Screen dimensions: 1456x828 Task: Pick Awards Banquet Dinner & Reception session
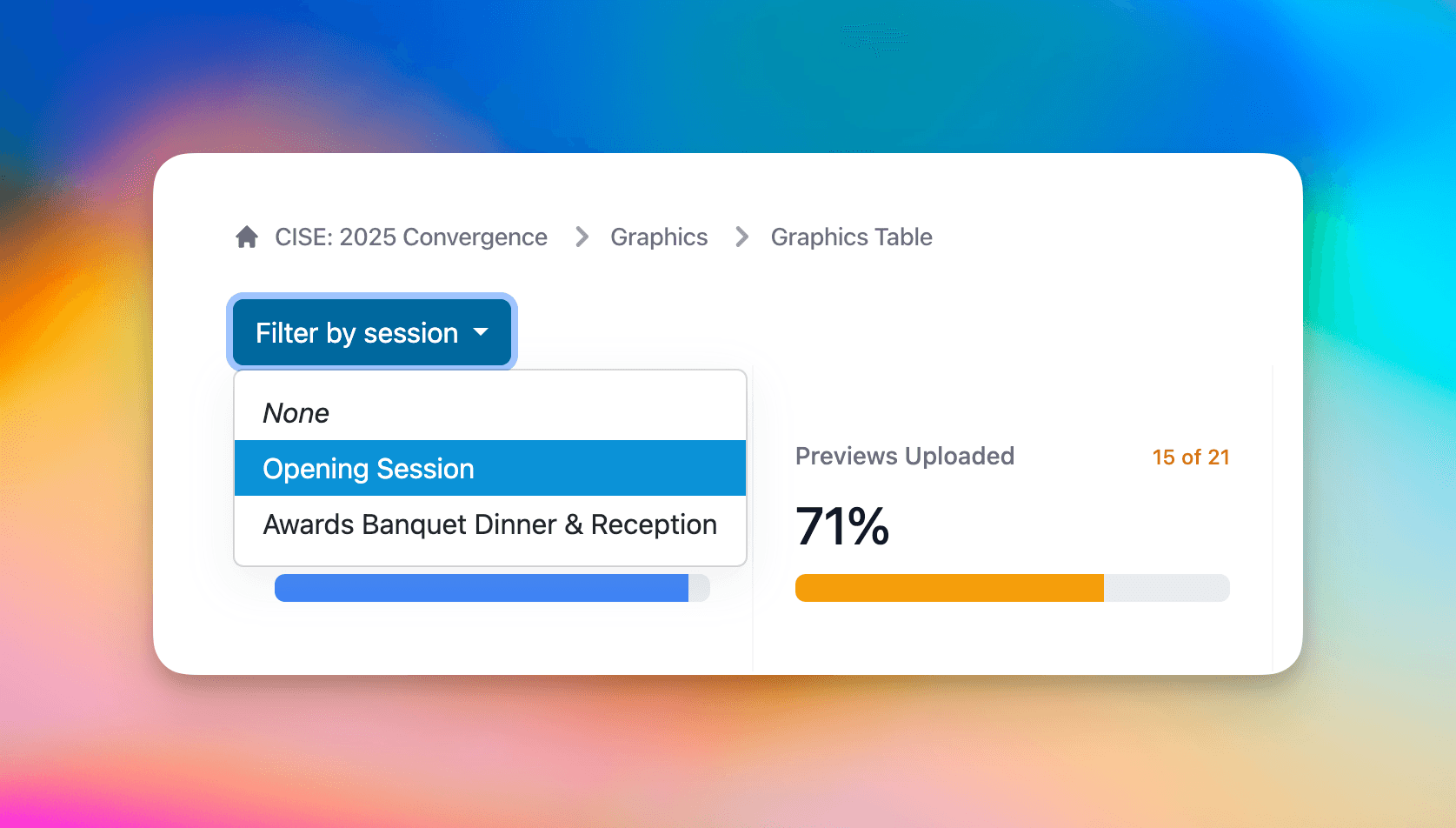coord(490,524)
